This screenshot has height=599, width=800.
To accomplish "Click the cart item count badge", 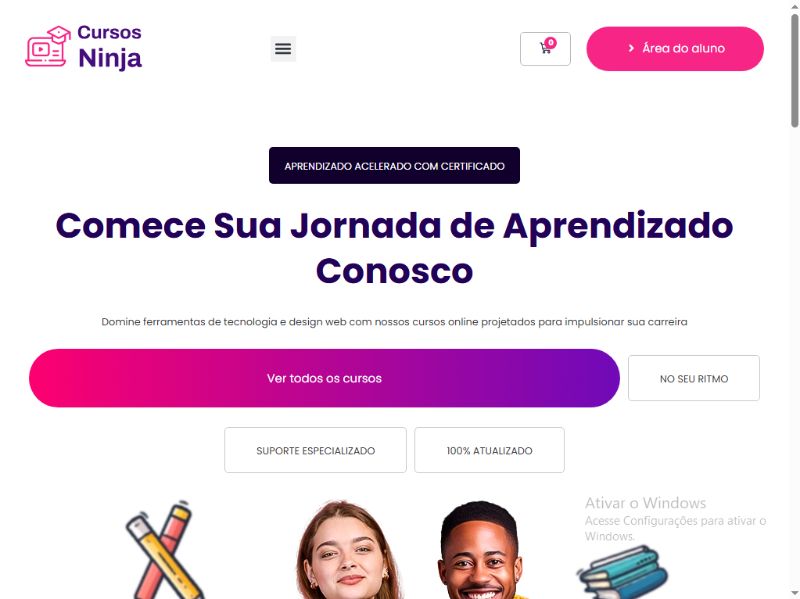I will click(551, 43).
